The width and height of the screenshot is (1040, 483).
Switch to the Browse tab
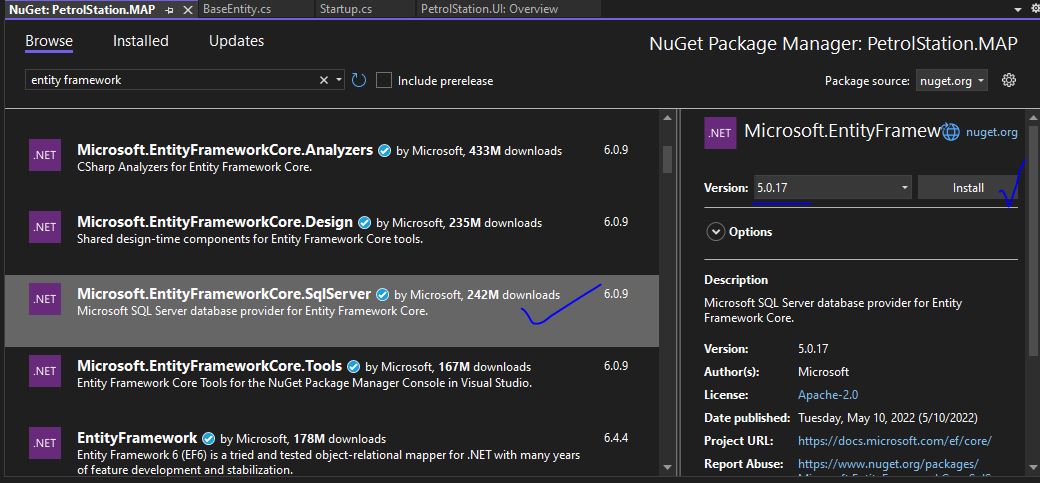49,41
